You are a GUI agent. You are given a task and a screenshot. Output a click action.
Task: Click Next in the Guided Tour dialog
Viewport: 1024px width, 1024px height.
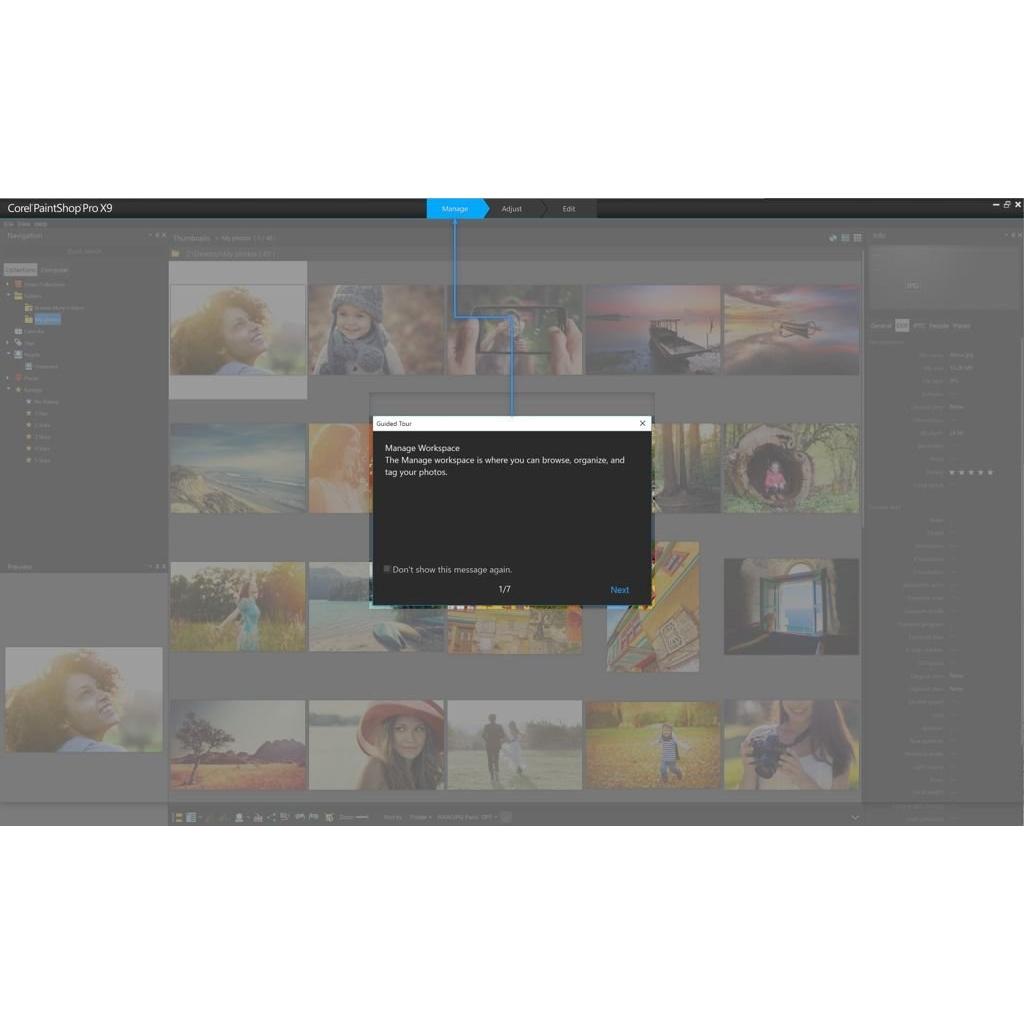click(619, 590)
